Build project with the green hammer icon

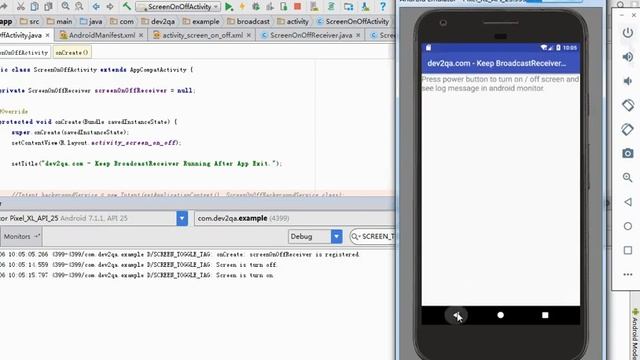(127, 6)
